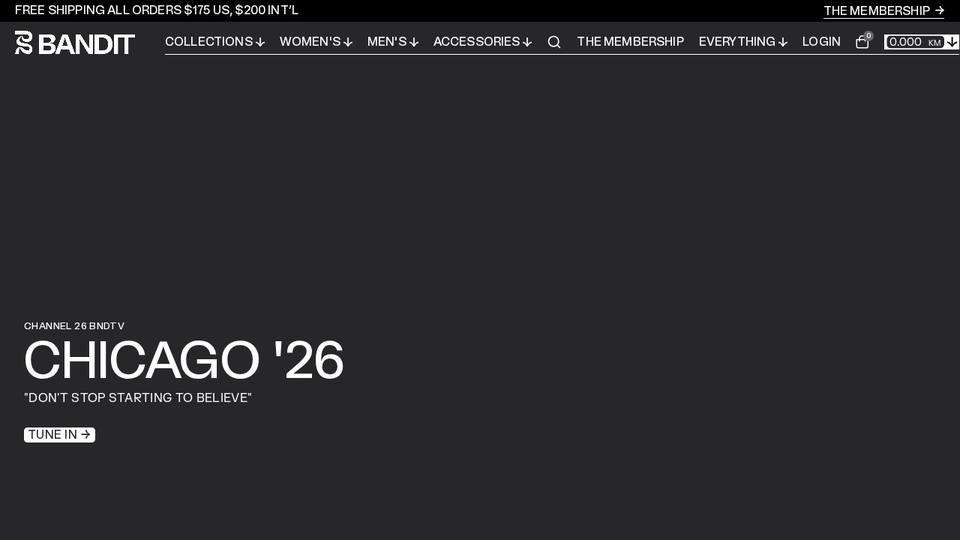
Task: Click the Tune In button
Action: pos(59,435)
